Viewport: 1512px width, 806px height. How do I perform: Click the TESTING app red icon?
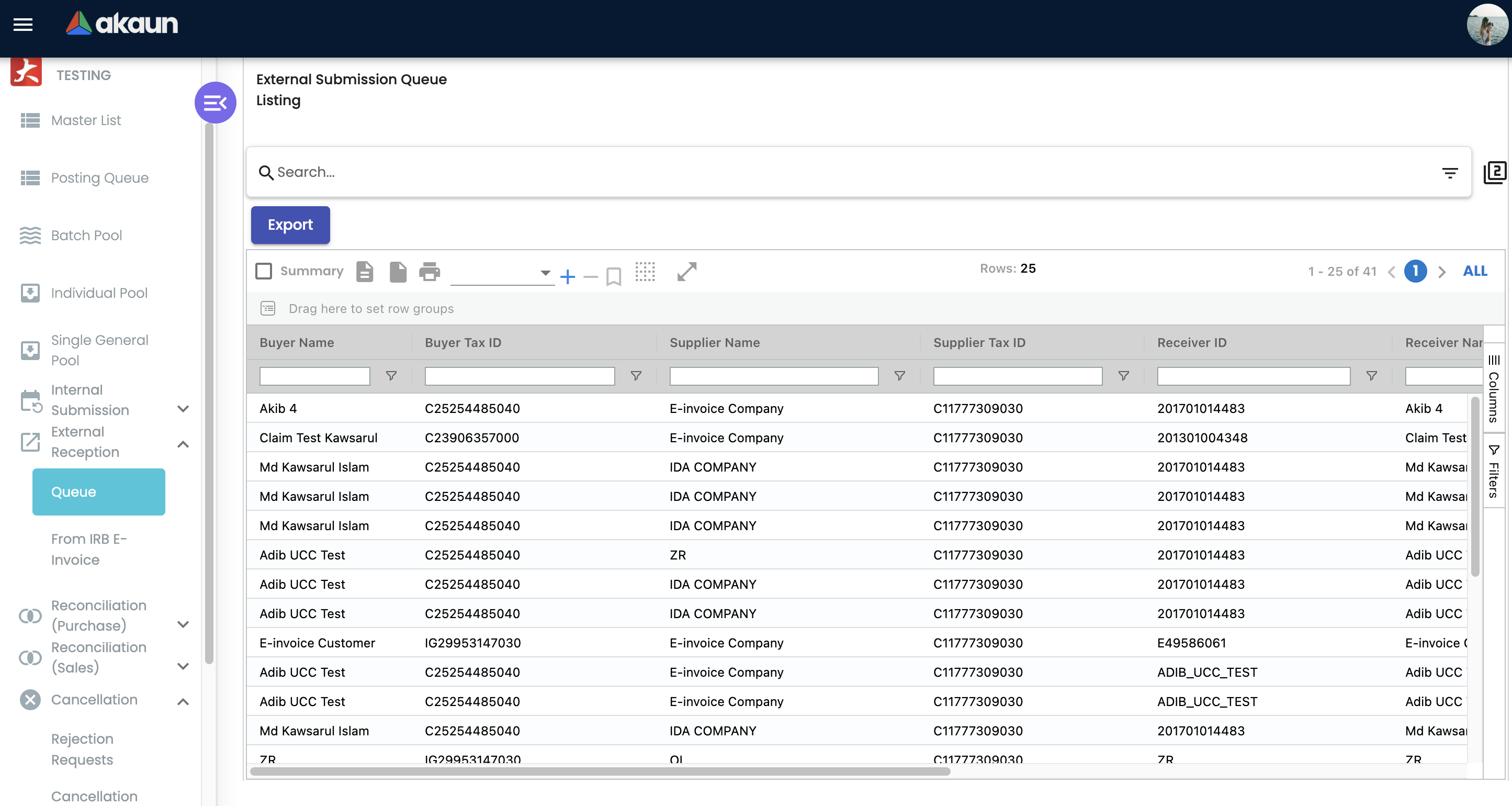[26, 73]
